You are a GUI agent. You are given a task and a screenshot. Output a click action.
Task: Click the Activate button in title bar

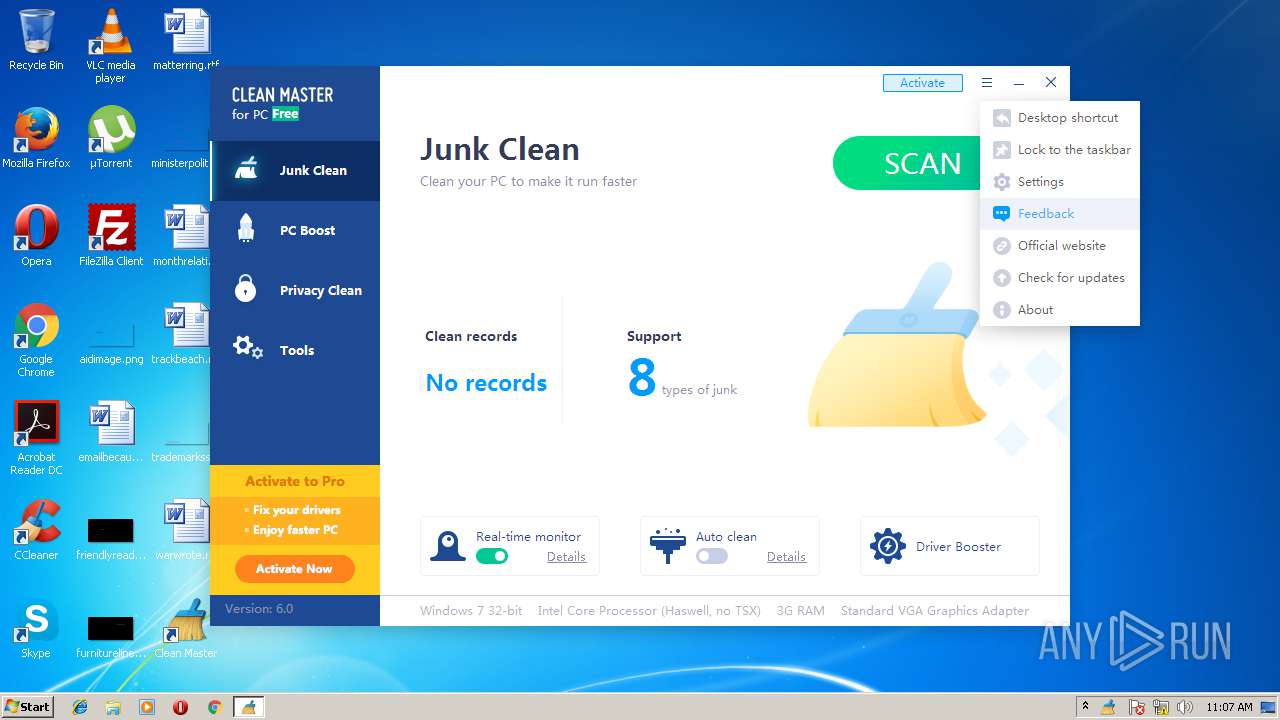(922, 83)
